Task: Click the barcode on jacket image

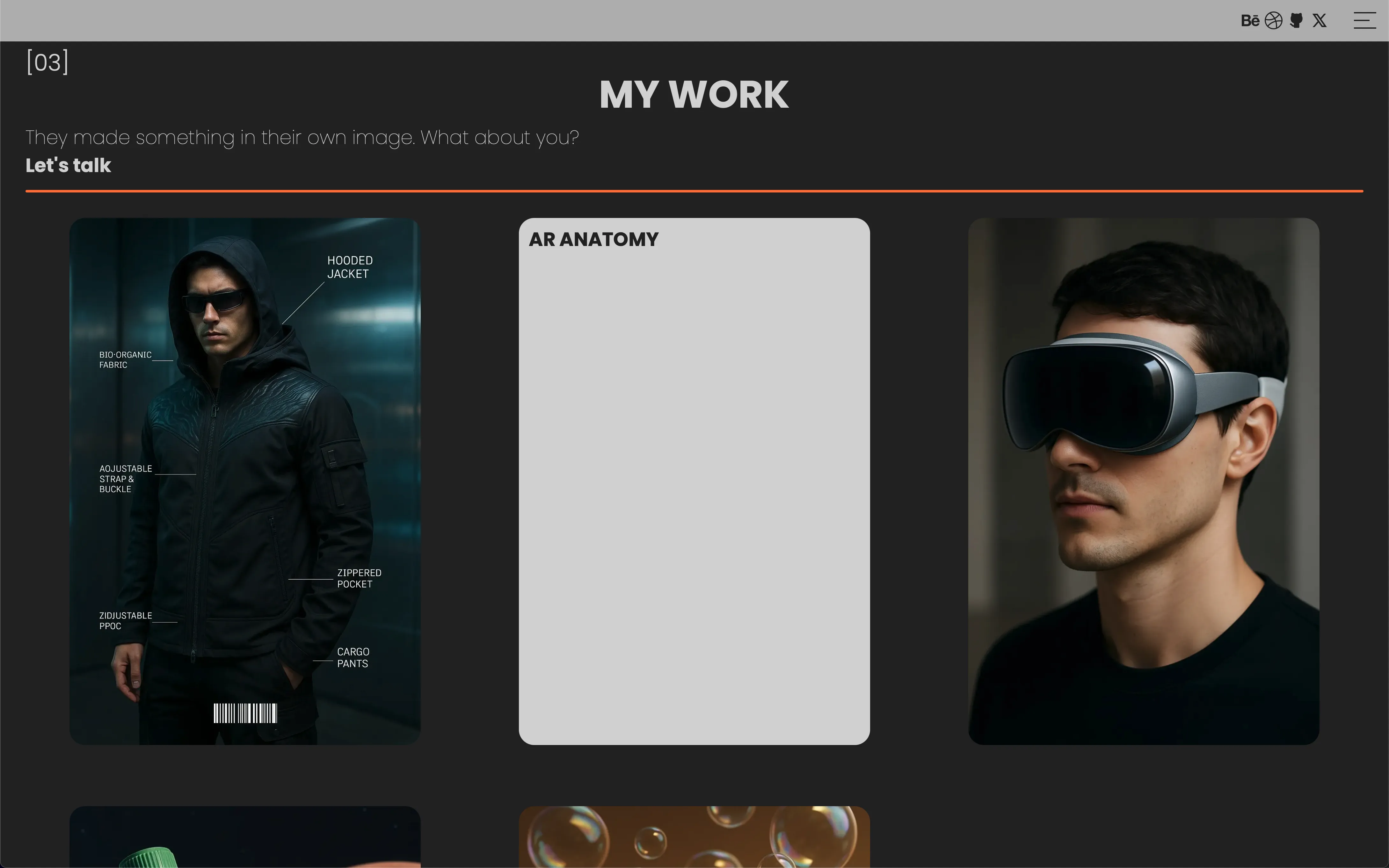Action: pos(245,713)
